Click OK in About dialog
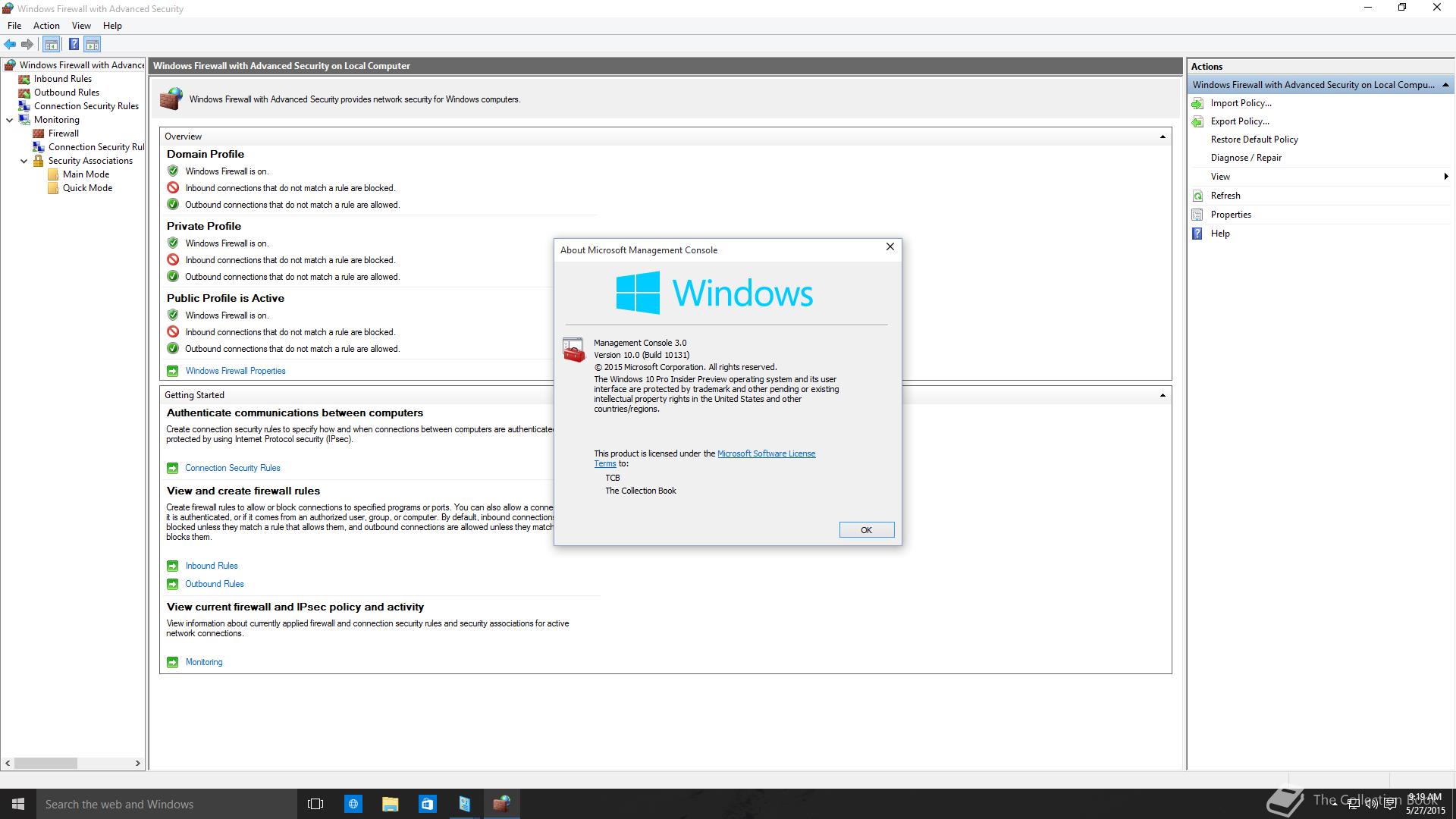Screen dimensions: 1456x819 (x=866, y=530)
